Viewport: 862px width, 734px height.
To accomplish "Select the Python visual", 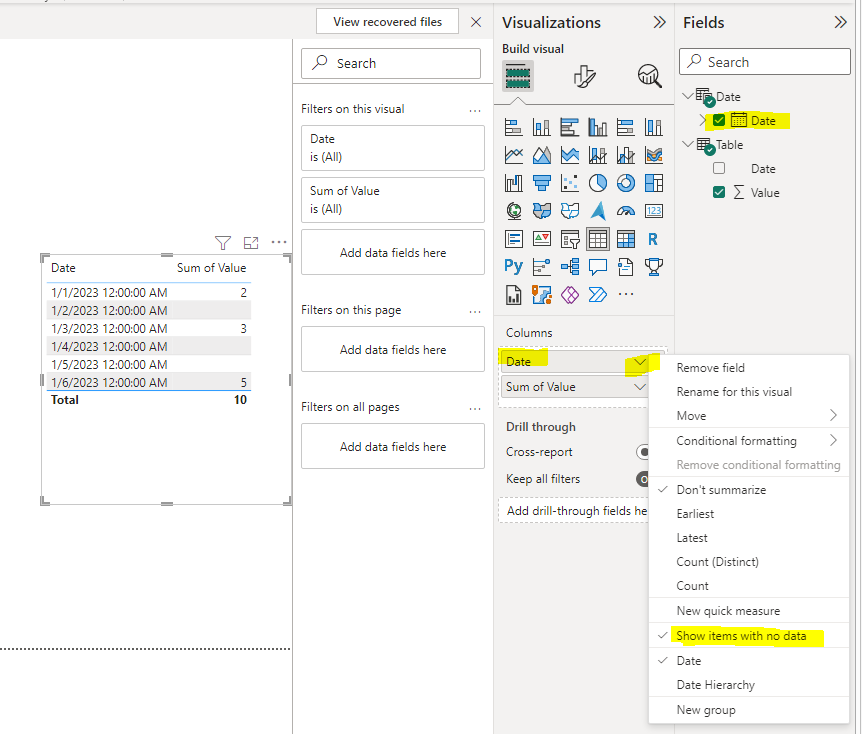I will [x=513, y=267].
